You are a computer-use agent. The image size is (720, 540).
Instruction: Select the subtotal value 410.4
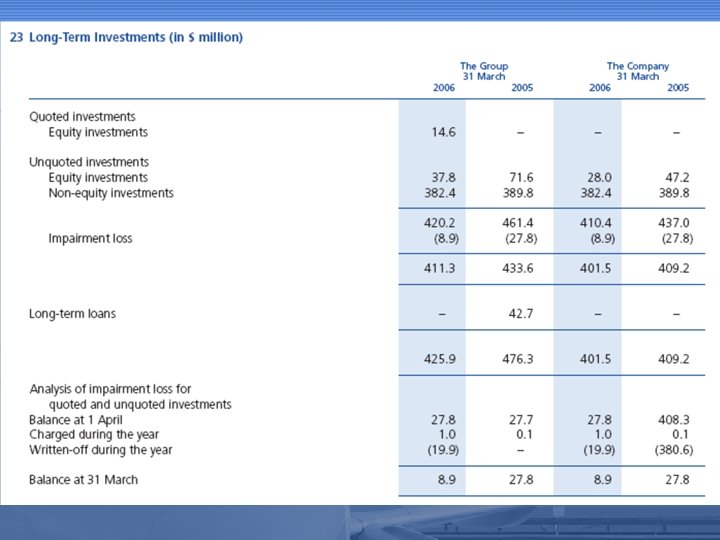point(596,223)
